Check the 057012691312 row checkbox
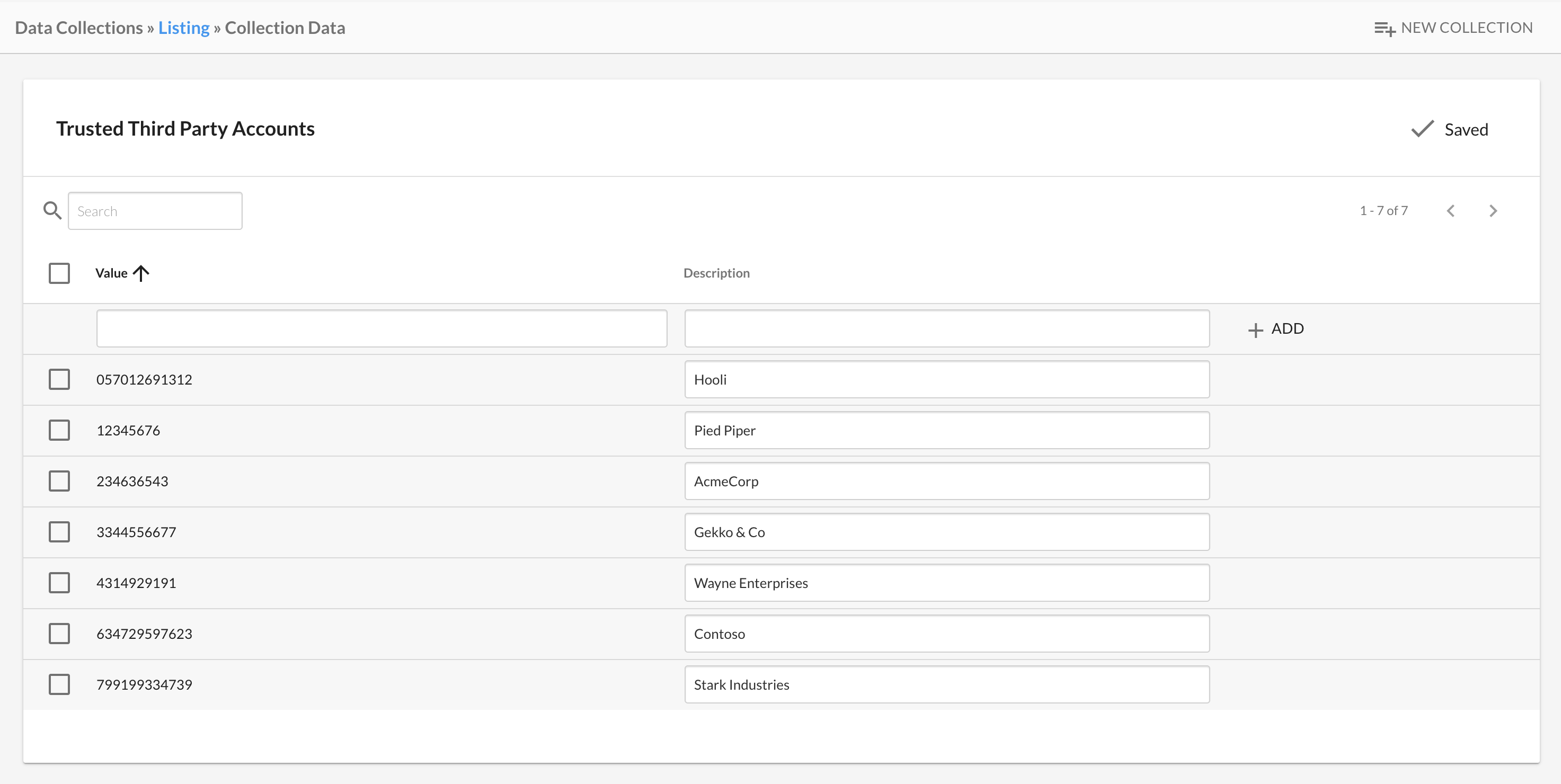 (59, 380)
